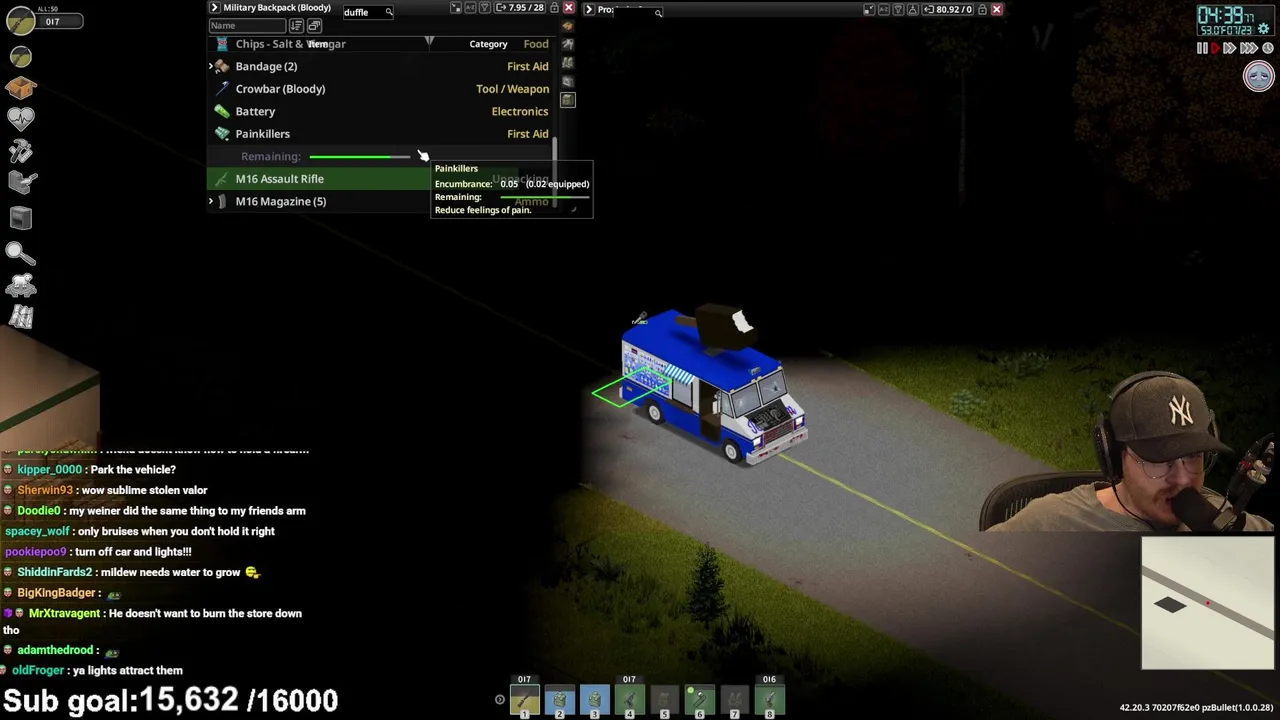Image resolution: width=1280 pixels, height=720 pixels.
Task: Open the world map icon
Action: tap(21, 317)
